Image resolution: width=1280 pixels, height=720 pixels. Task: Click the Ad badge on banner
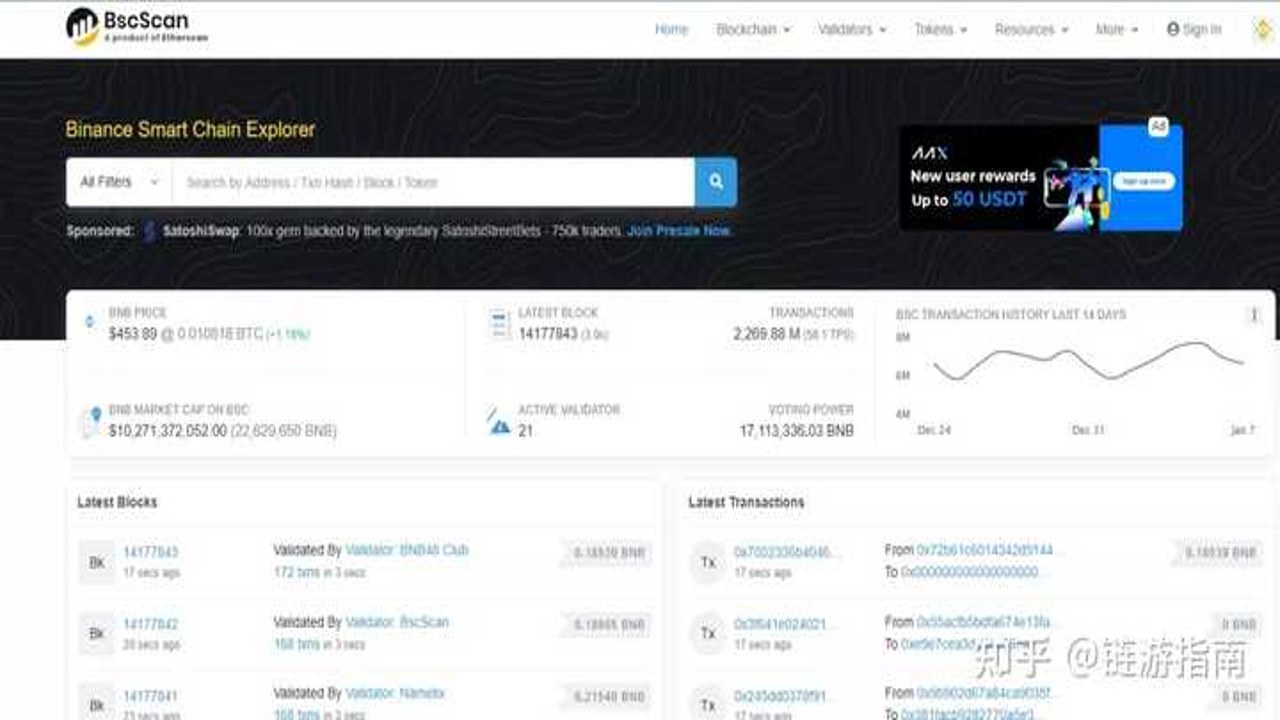pos(1158,126)
